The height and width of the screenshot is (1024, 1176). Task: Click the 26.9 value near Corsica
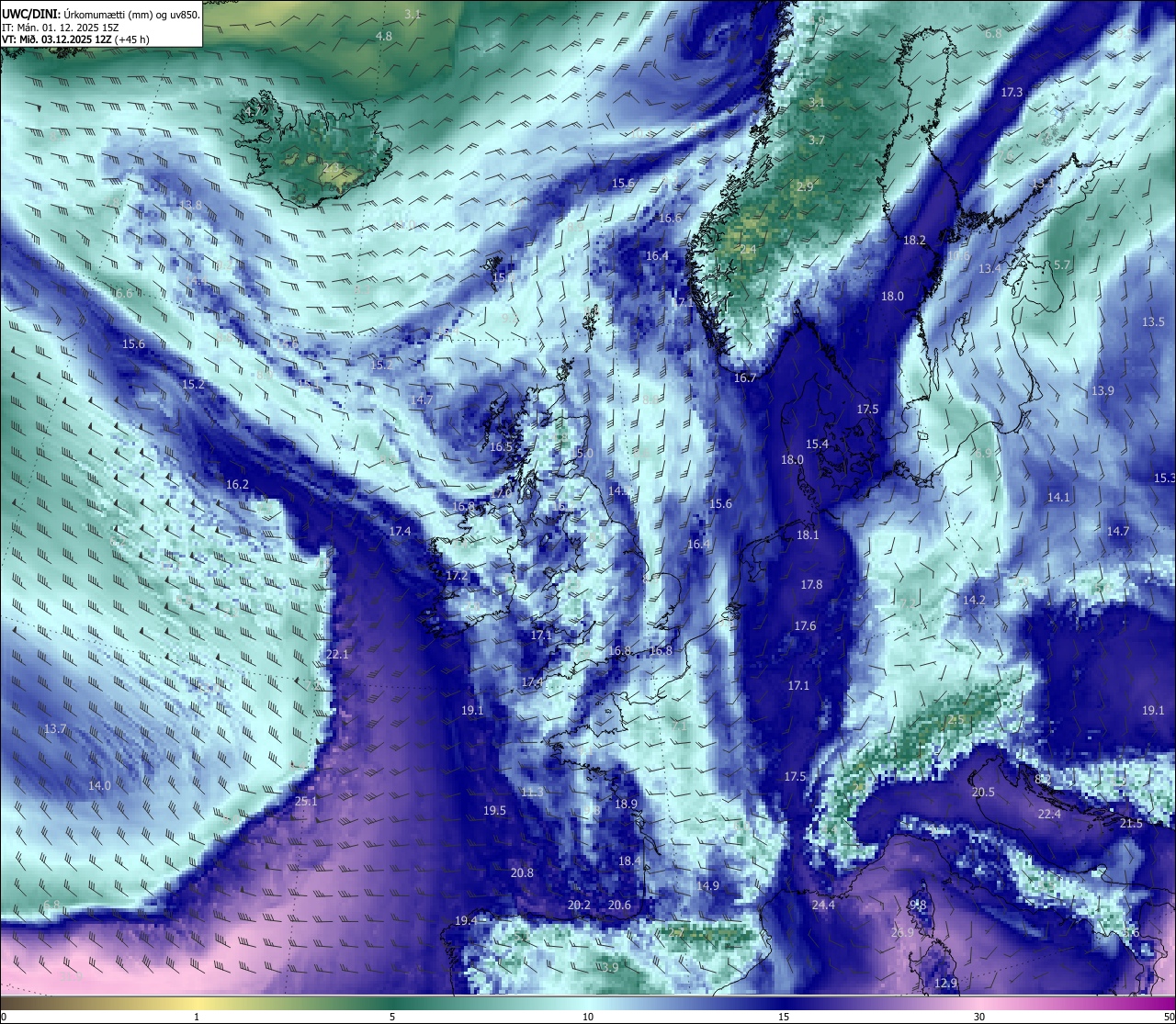click(902, 932)
